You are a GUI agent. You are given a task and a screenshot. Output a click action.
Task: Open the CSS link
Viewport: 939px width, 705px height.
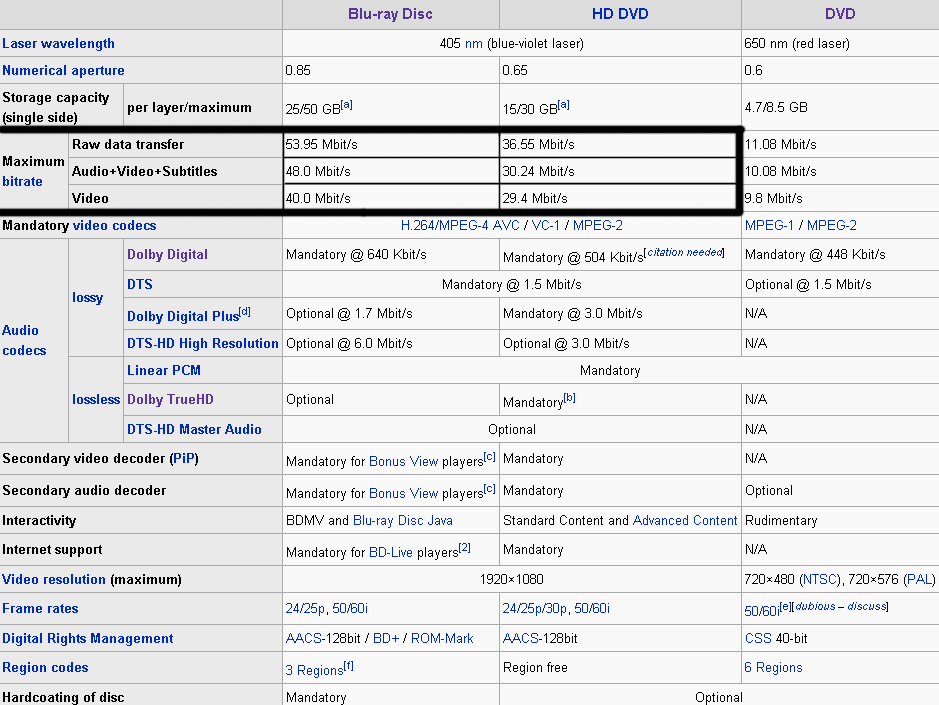click(x=758, y=639)
